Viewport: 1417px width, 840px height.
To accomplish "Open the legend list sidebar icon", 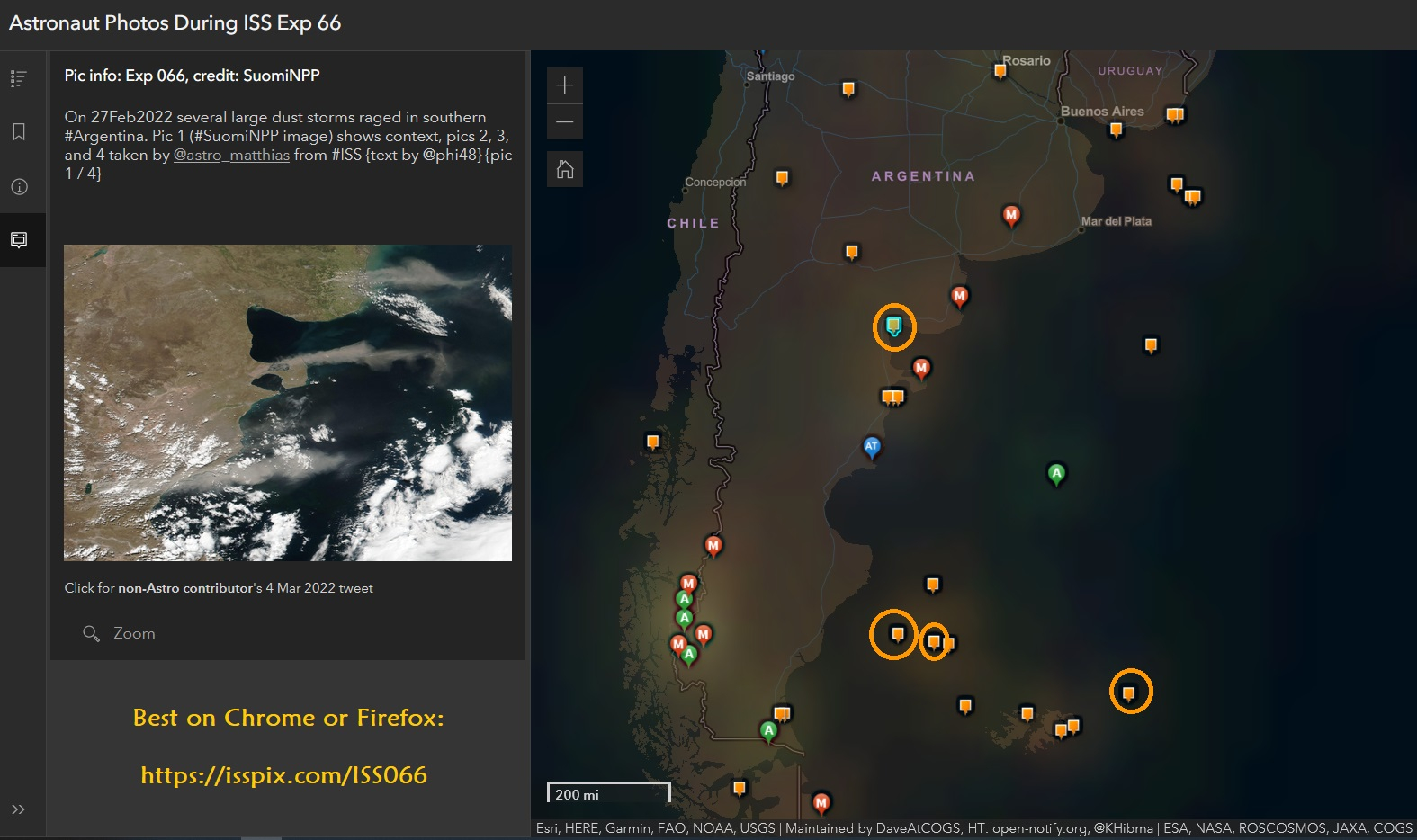I will coord(19,79).
